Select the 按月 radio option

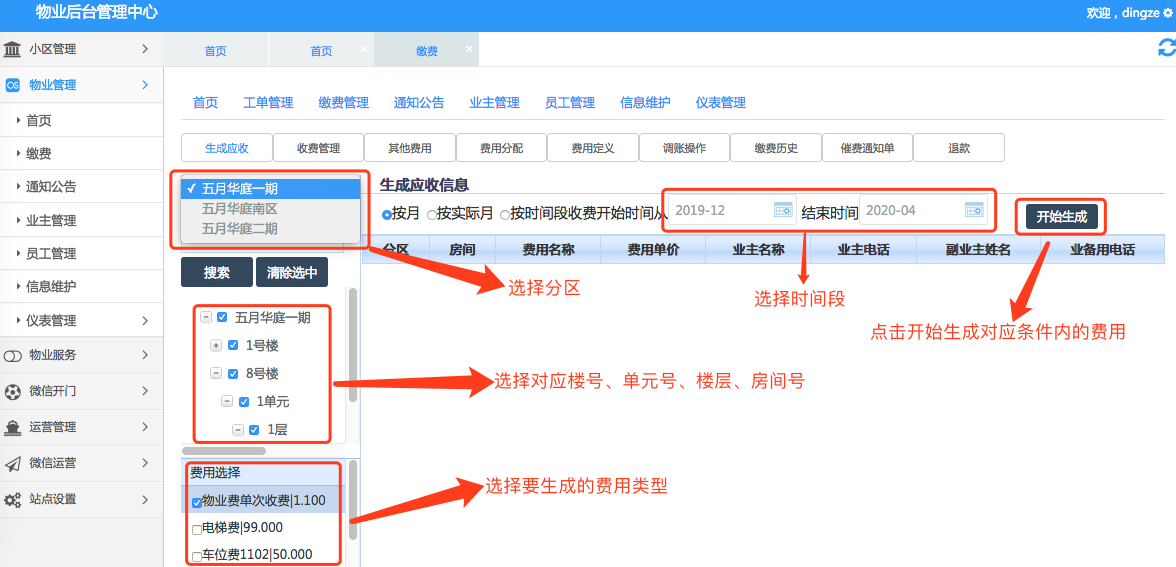click(x=387, y=214)
